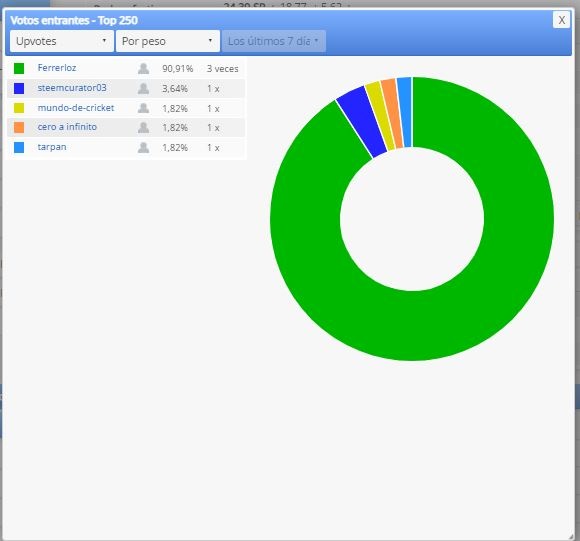The image size is (580, 541).
Task: Click the green Ferrerloz color swatch
Action: (19, 68)
